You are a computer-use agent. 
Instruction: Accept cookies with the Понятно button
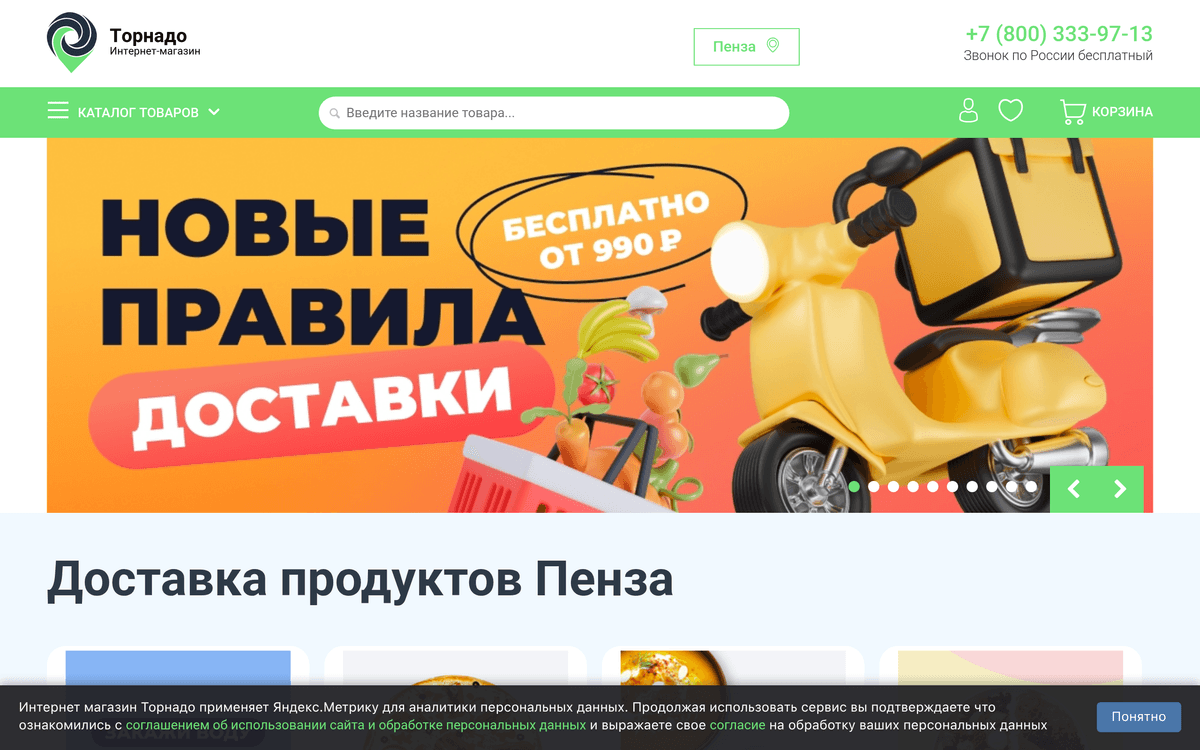(x=1138, y=717)
